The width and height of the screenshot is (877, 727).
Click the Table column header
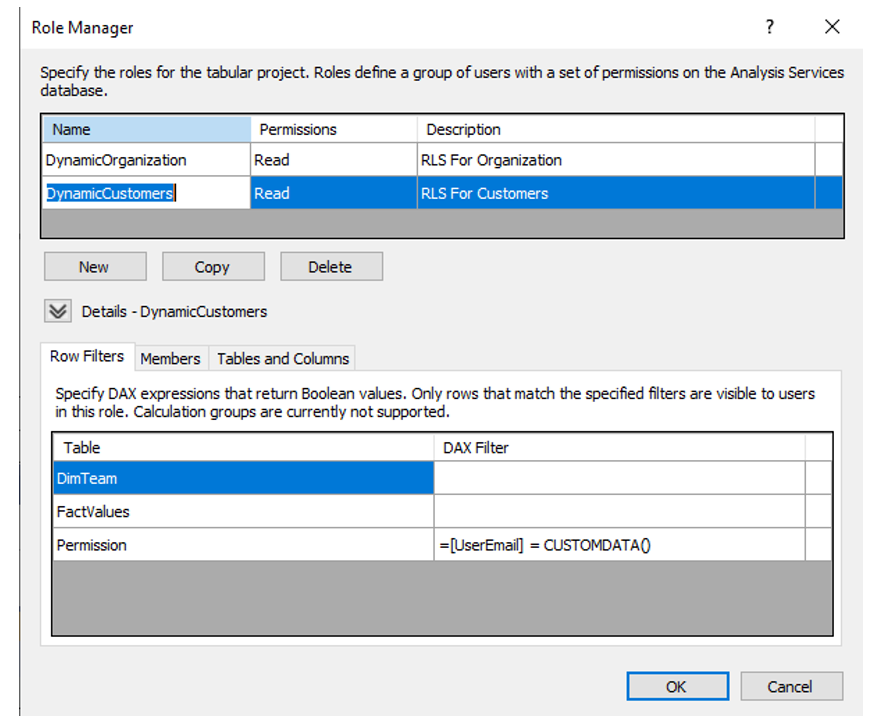click(243, 447)
